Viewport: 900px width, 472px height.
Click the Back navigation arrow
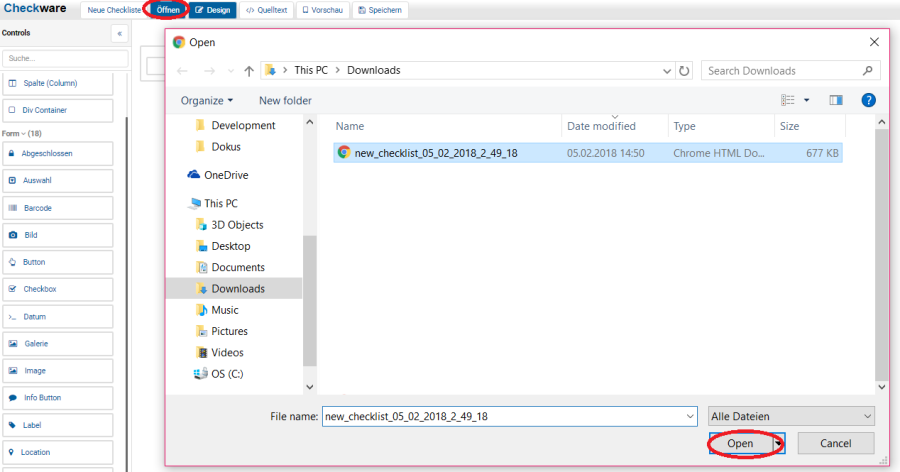pyautogui.click(x=182, y=71)
